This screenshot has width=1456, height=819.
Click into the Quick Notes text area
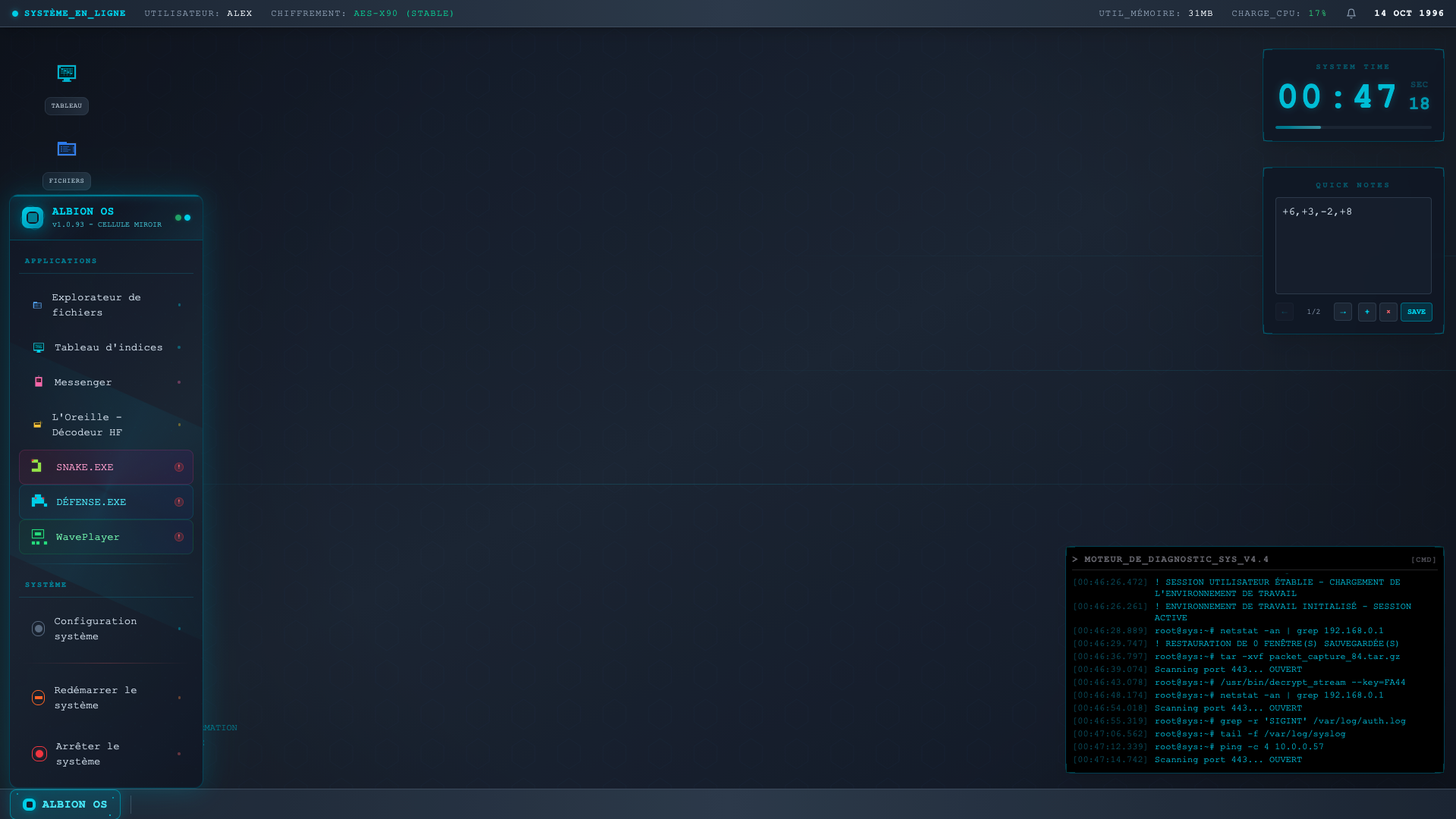pos(1354,246)
